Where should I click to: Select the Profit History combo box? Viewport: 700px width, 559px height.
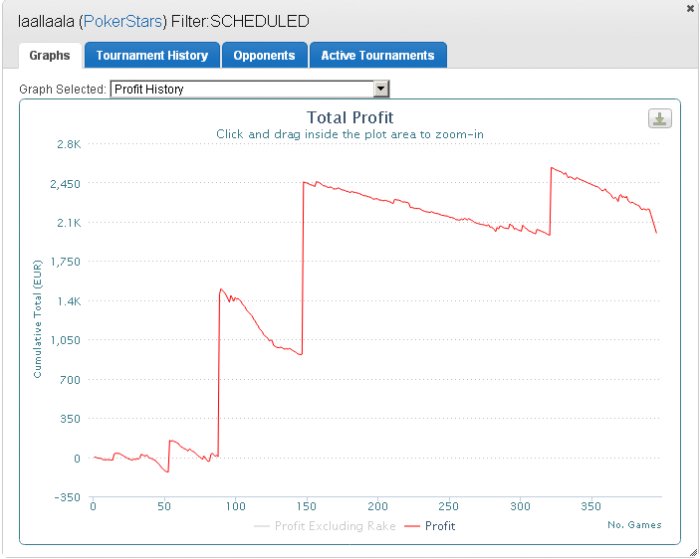(250, 89)
